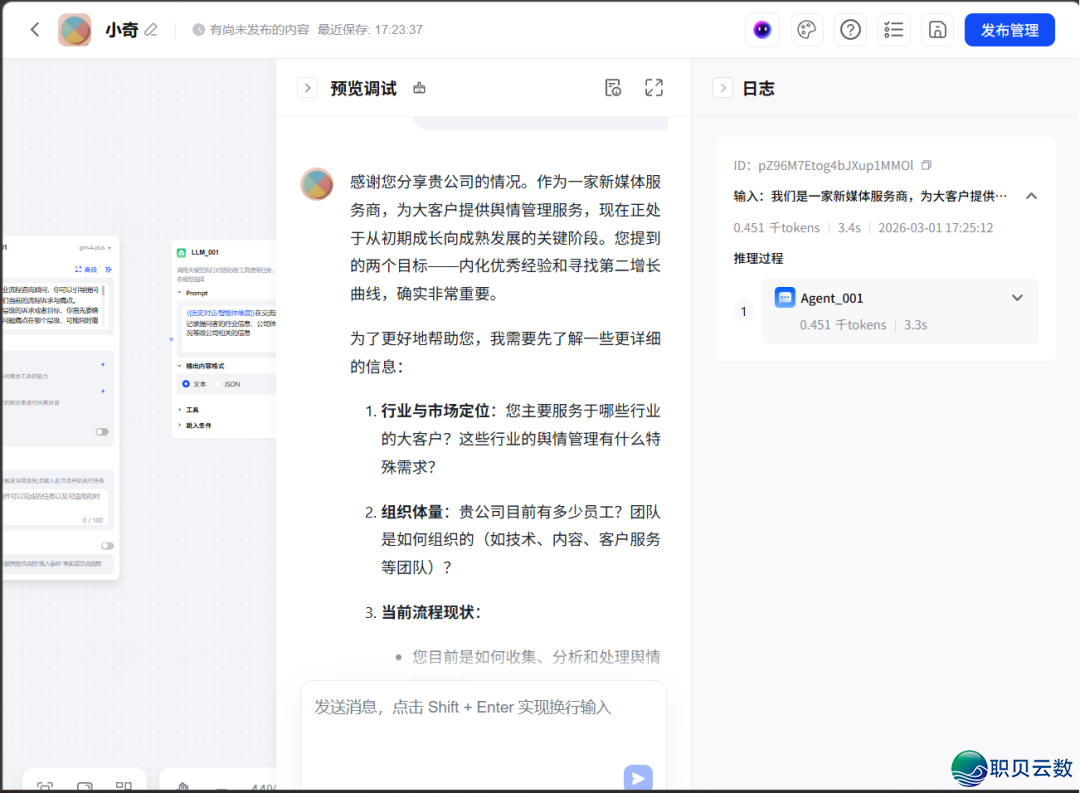1080x793 pixels.
Task: Collapse the 预览调试 panel with its chevron
Action: 307,88
